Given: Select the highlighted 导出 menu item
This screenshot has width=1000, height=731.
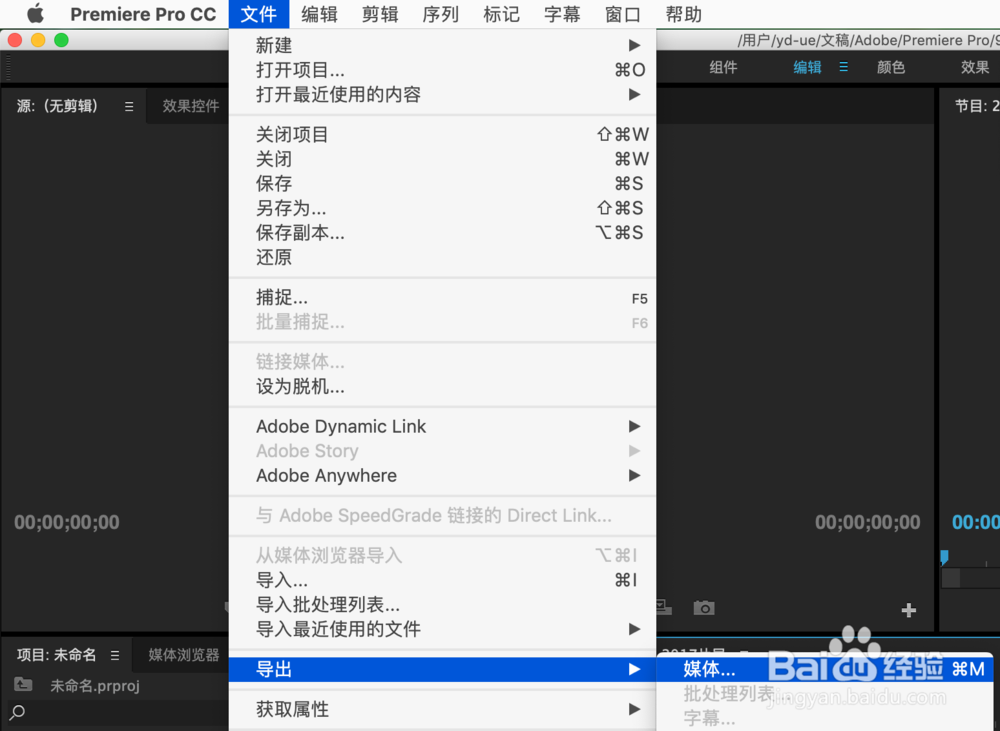Looking at the screenshot, I should coord(442,669).
